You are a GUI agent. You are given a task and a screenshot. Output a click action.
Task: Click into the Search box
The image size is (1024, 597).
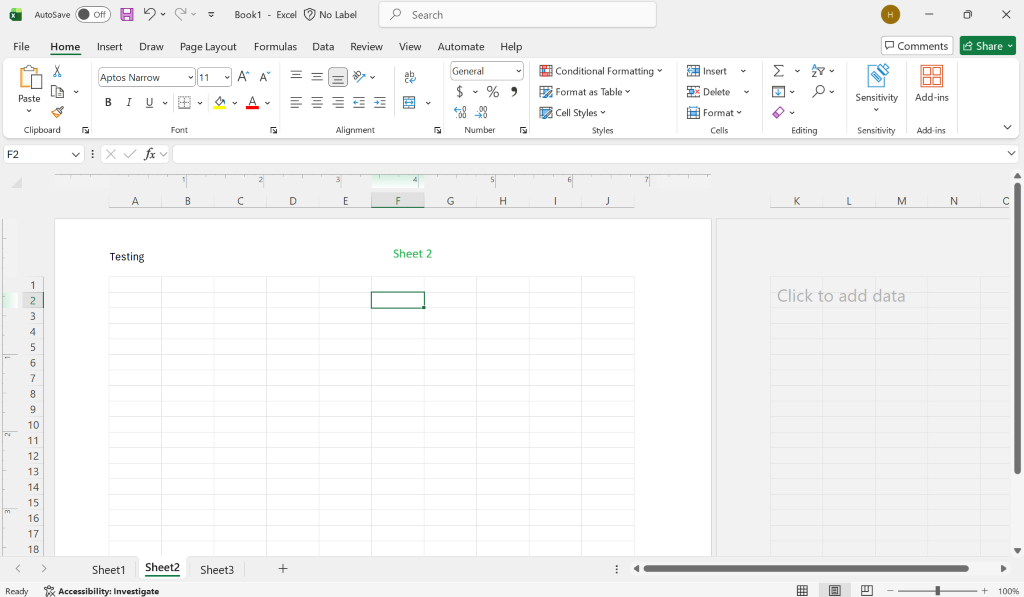[x=517, y=14]
